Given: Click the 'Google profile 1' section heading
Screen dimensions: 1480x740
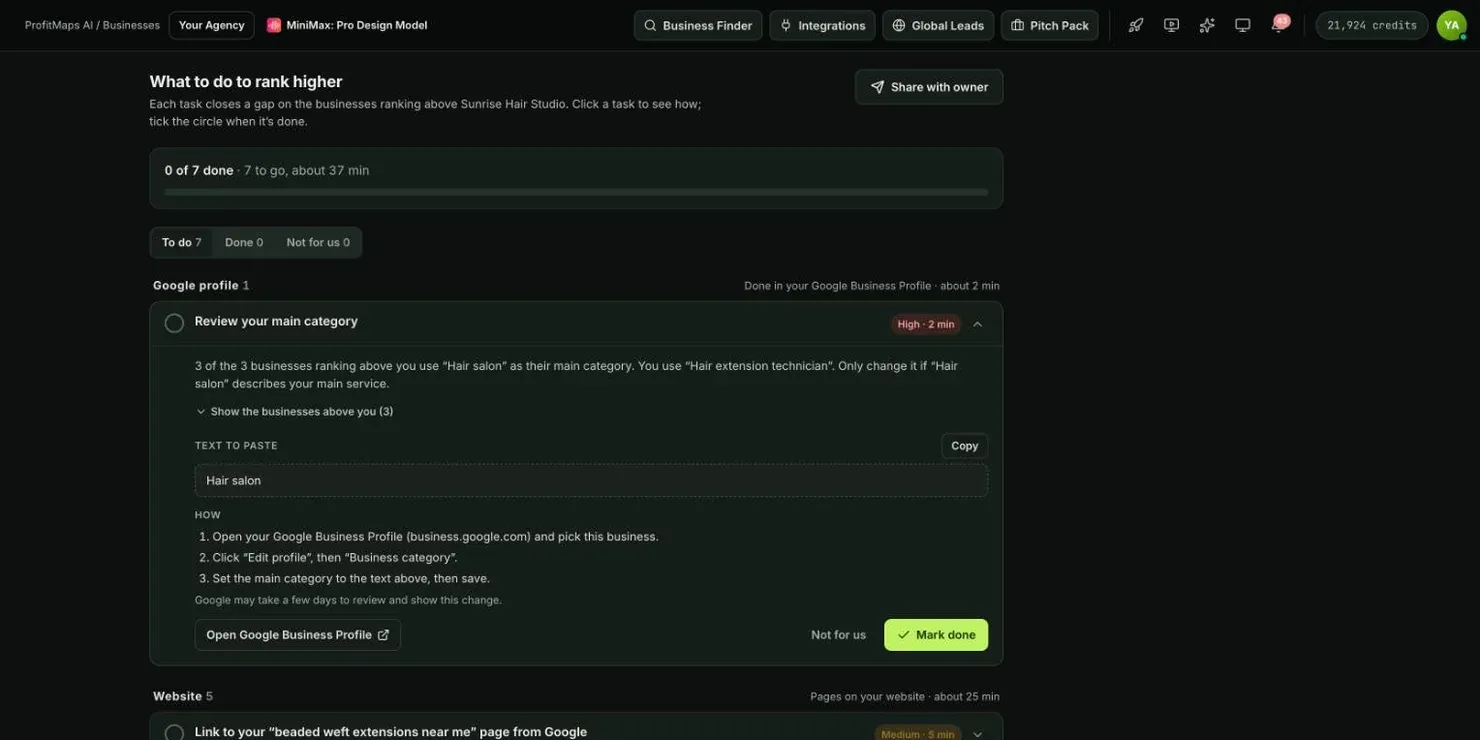Looking at the screenshot, I should point(201,285).
